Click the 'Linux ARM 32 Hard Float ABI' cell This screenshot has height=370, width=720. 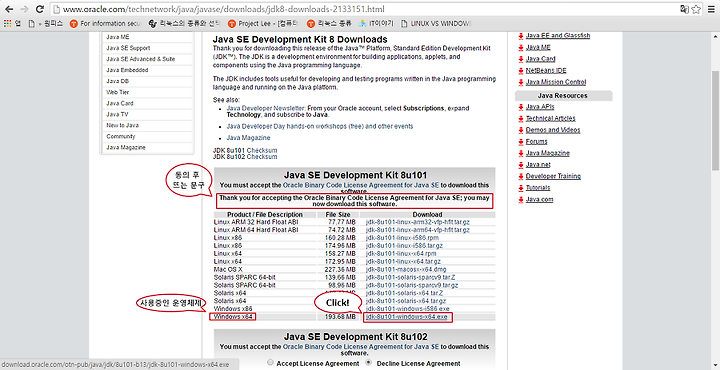tap(256, 222)
